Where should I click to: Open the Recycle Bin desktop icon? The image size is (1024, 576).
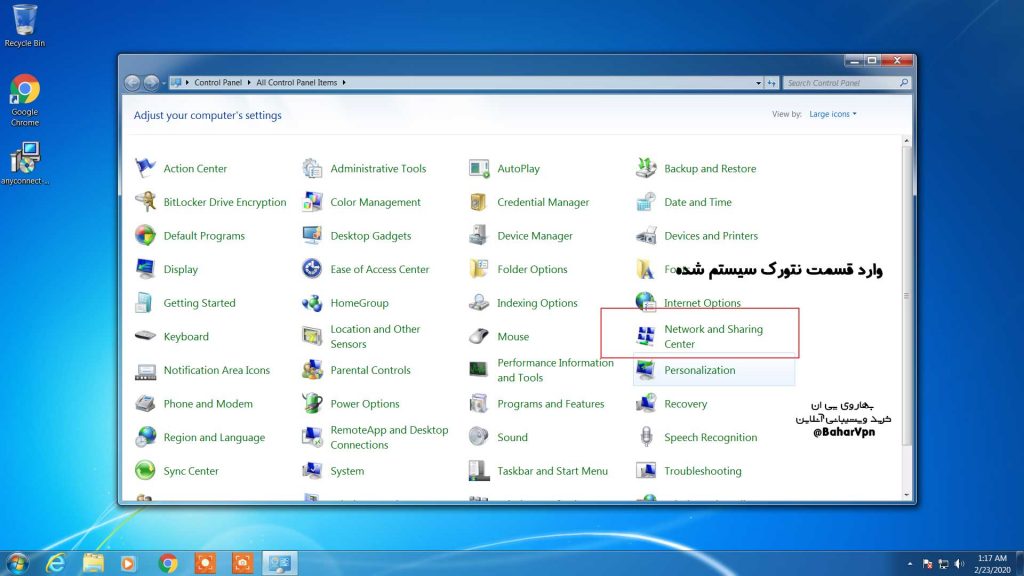click(24, 22)
